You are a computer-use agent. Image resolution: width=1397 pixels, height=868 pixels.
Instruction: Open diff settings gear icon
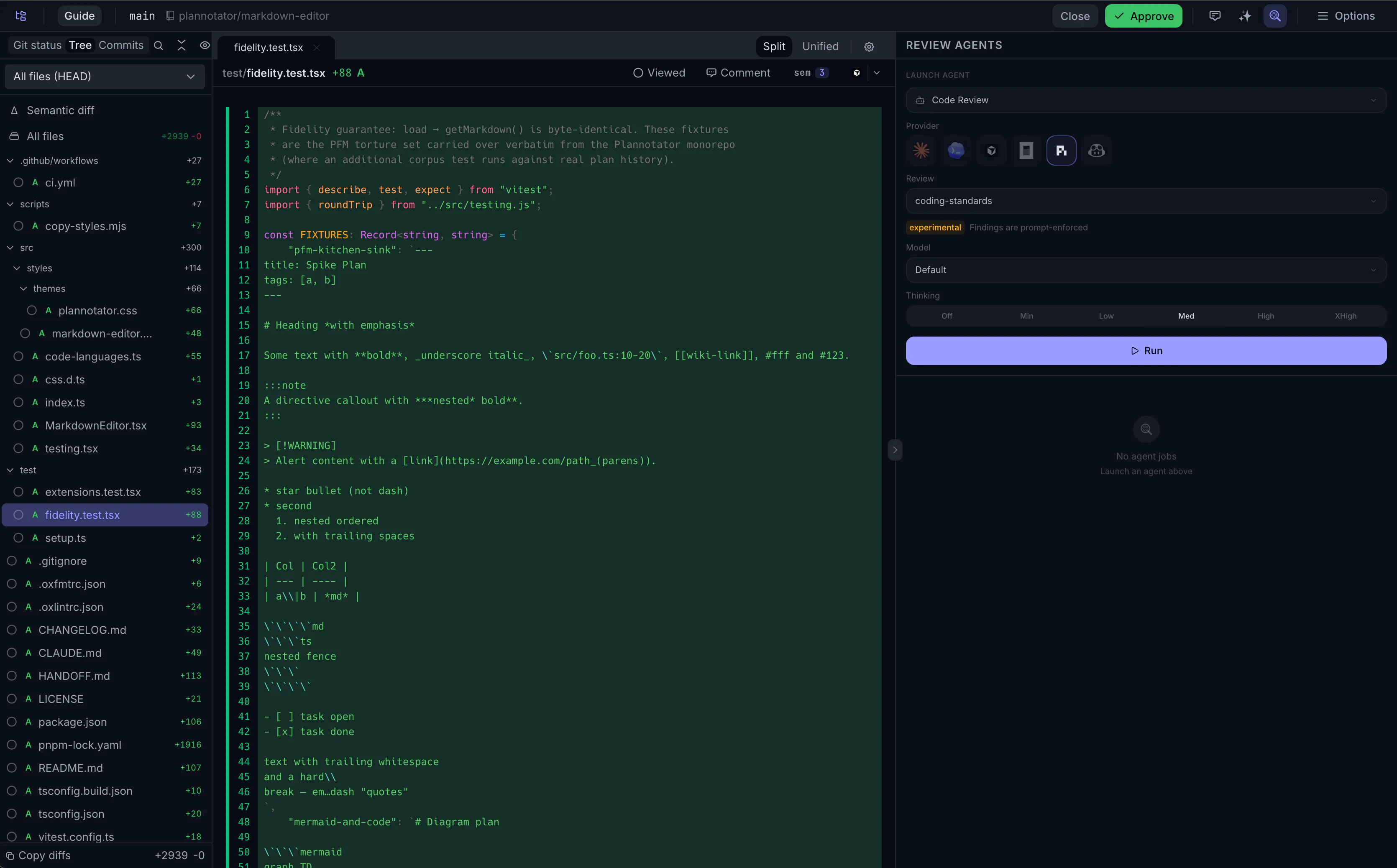coord(869,46)
